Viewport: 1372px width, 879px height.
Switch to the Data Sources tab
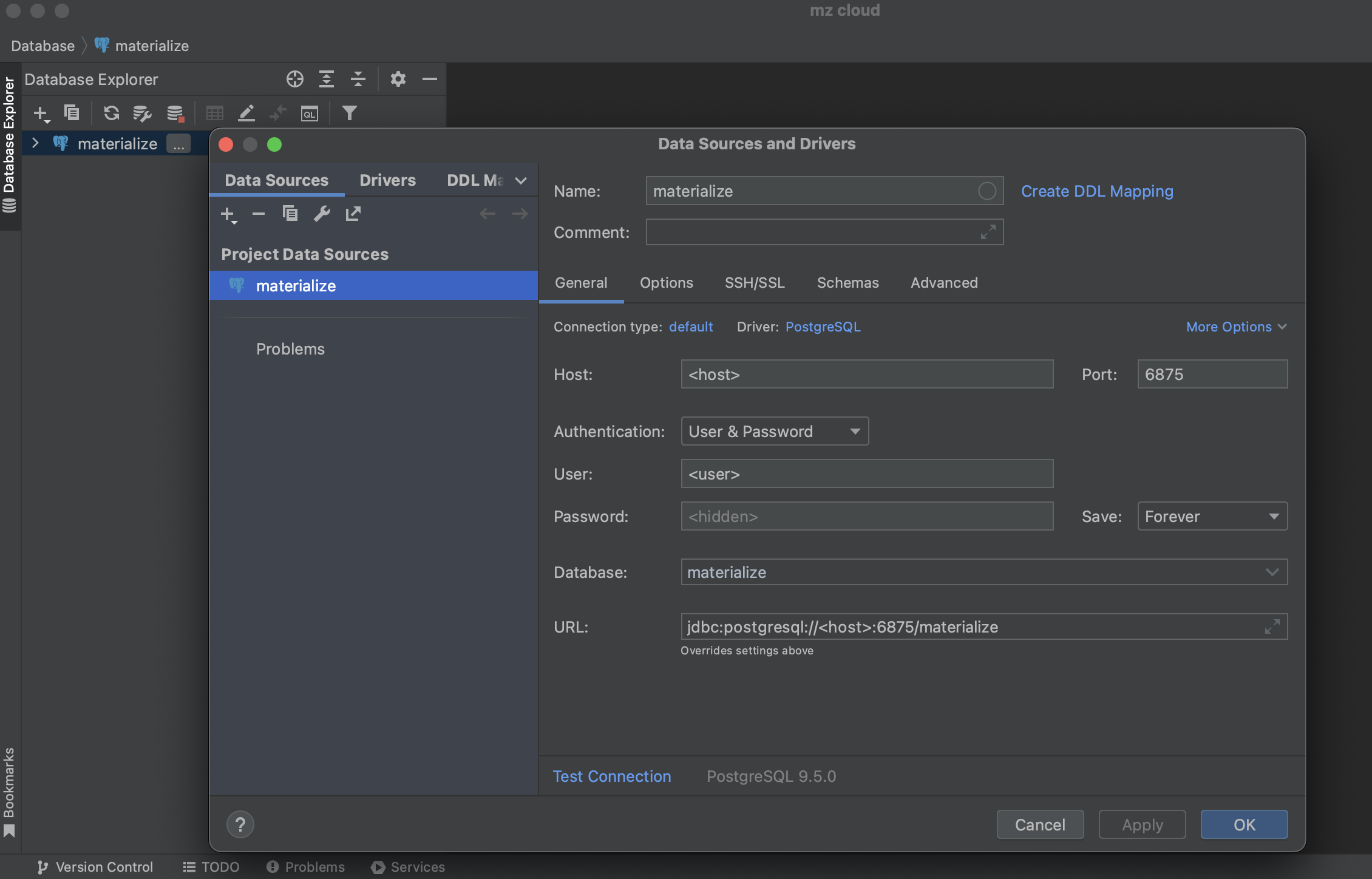point(277,180)
